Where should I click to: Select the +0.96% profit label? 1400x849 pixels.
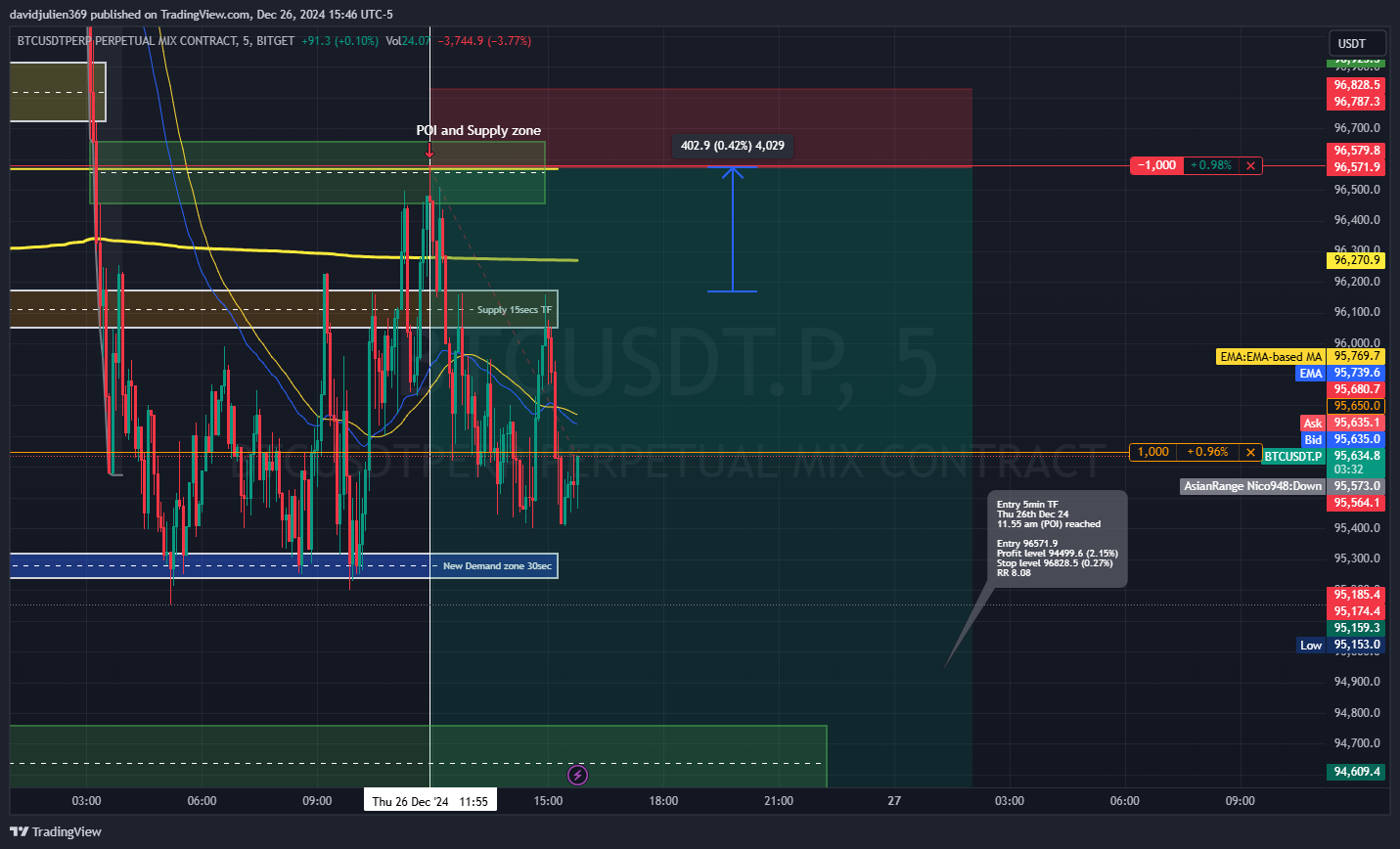[x=1208, y=452]
